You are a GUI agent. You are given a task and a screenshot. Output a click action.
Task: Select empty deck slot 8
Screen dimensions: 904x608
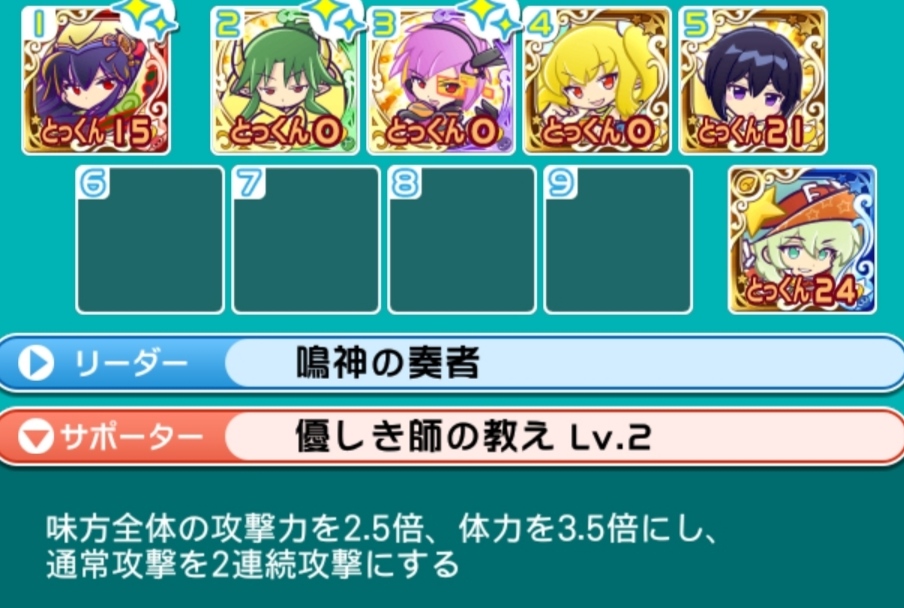(x=462, y=240)
